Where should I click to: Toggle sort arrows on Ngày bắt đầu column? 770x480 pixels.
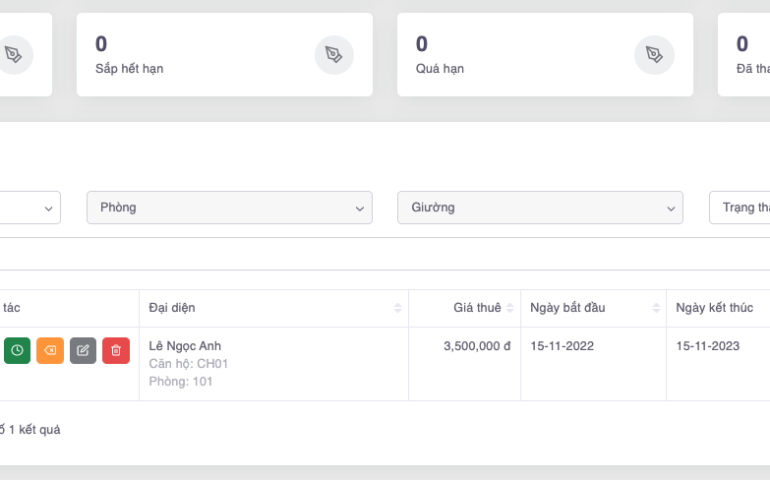click(x=656, y=308)
